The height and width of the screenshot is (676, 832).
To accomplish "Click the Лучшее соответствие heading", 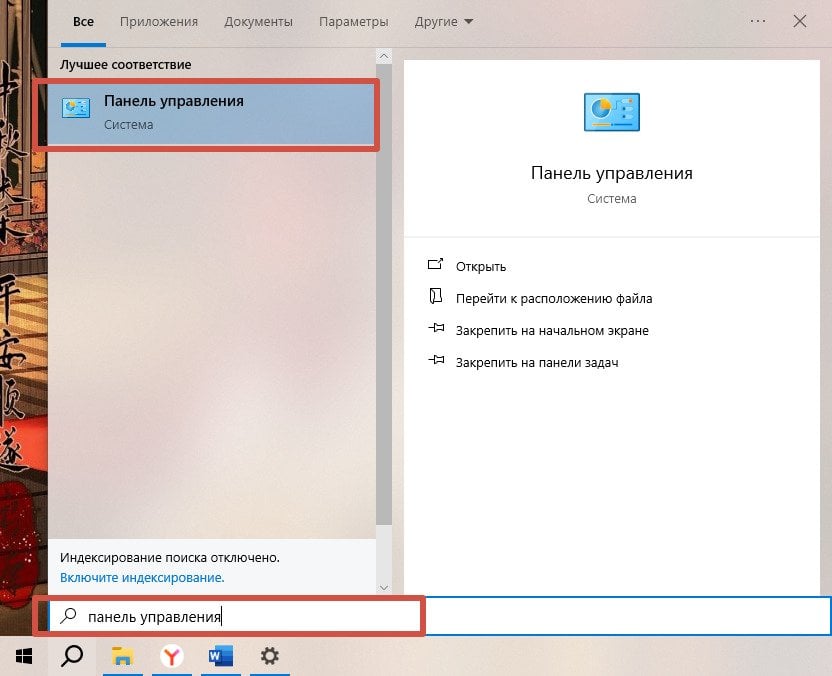I will [126, 65].
